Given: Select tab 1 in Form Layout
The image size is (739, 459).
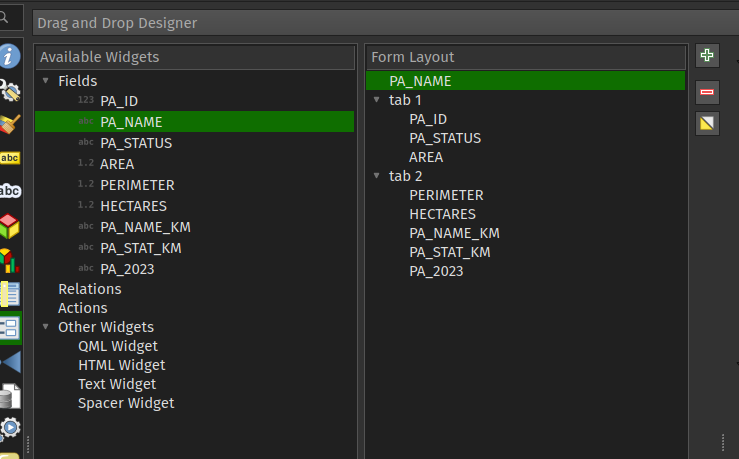Looking at the screenshot, I should pos(405,101).
